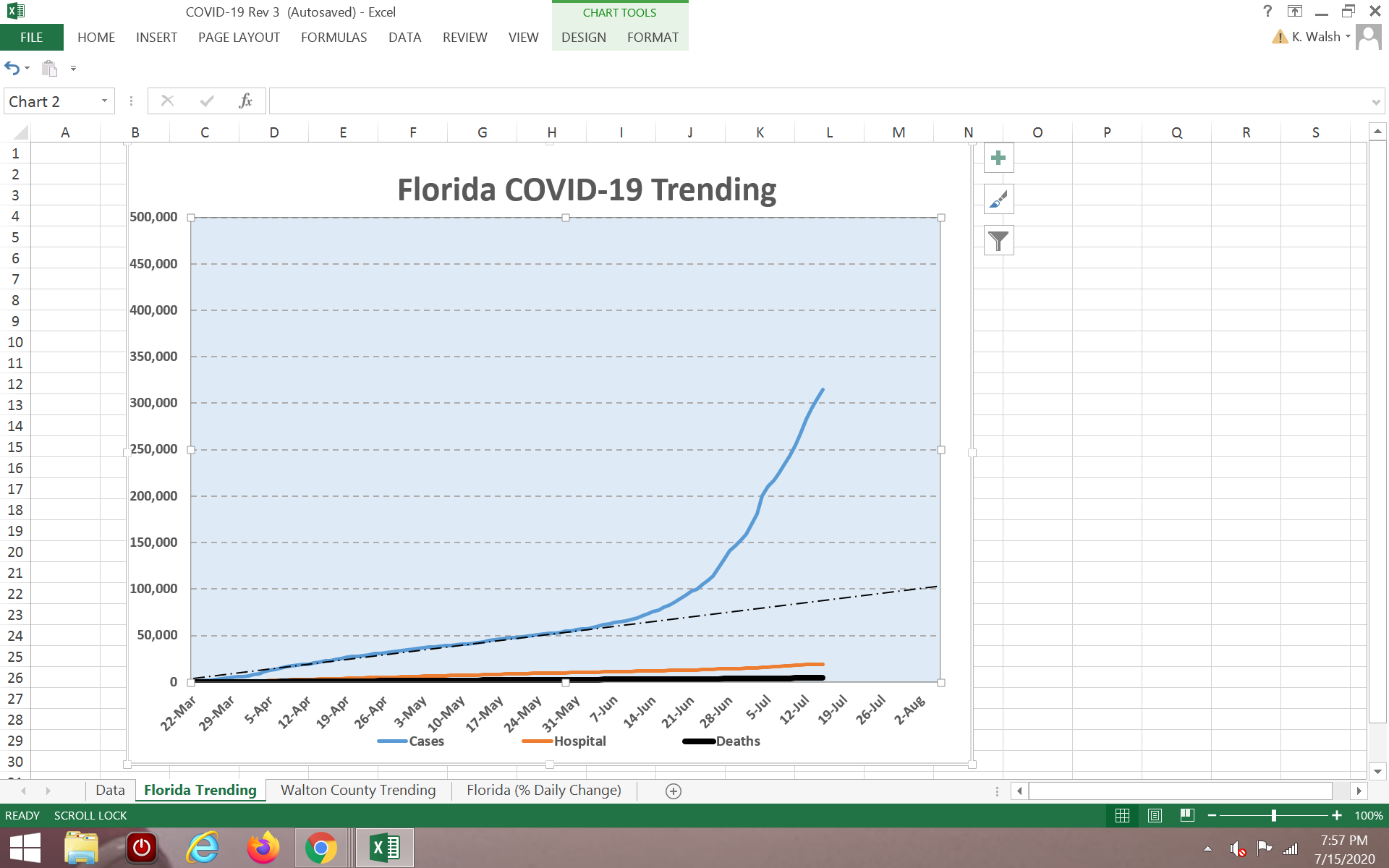
Task: Open the Chart Styles paintbrush icon
Action: click(x=998, y=199)
